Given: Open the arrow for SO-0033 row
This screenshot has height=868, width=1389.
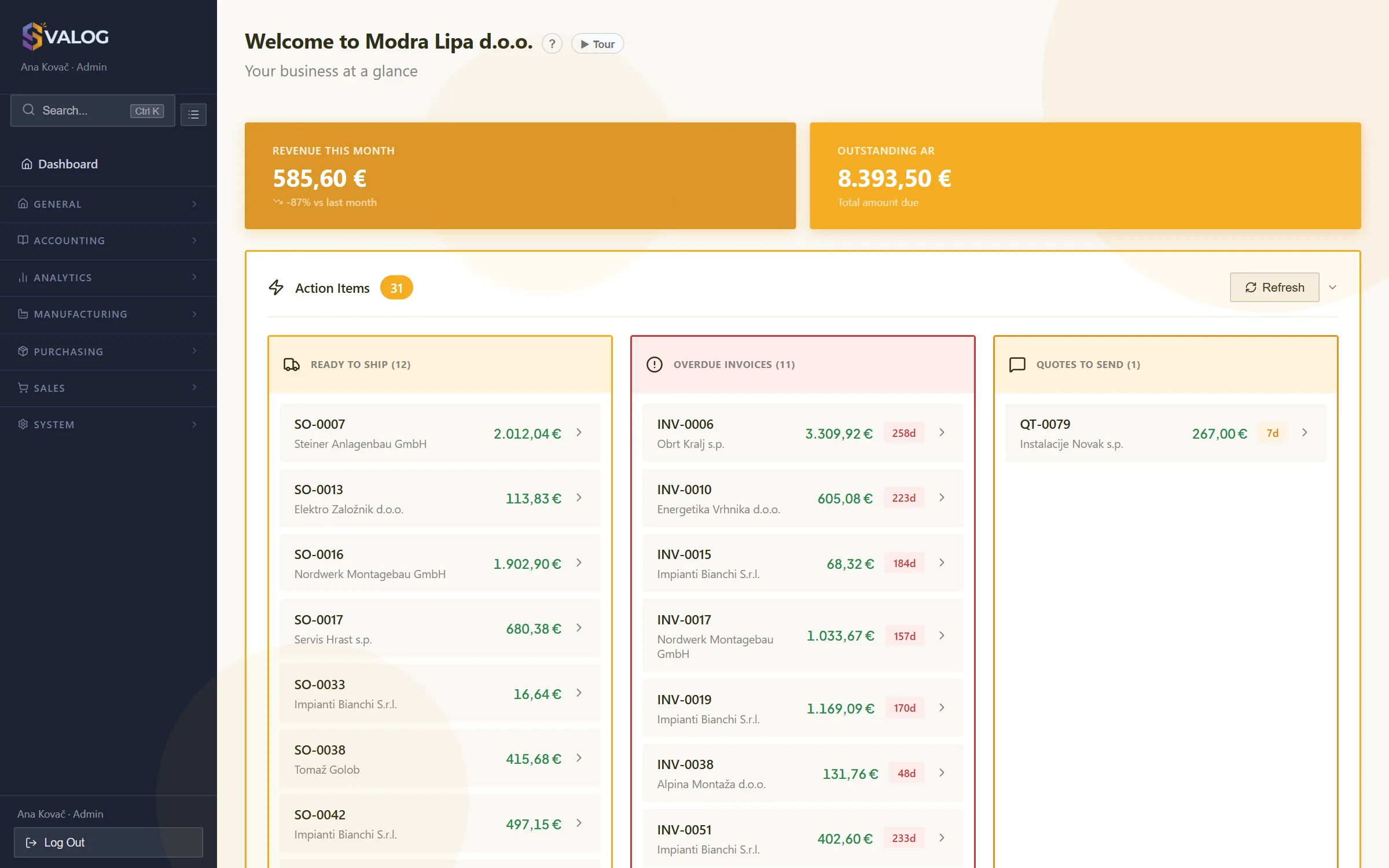Looking at the screenshot, I should pos(579,693).
